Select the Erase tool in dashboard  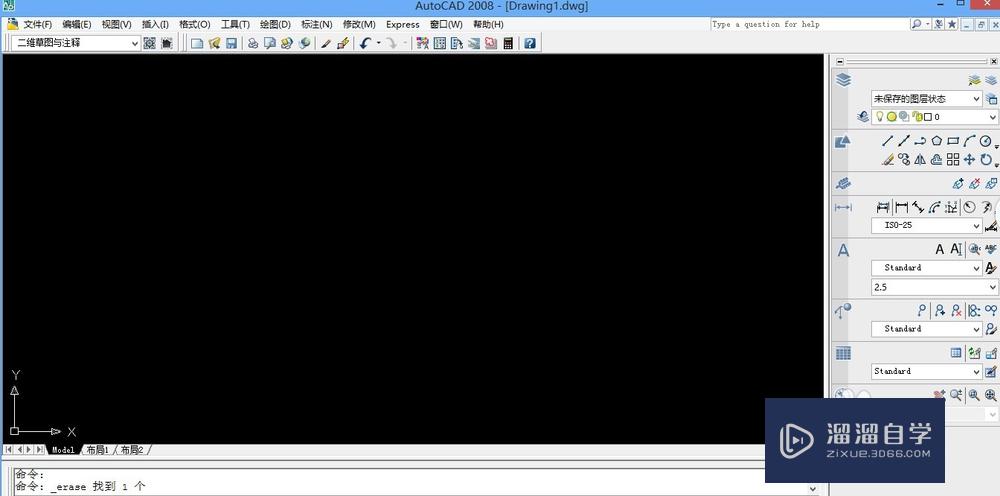click(x=887, y=159)
